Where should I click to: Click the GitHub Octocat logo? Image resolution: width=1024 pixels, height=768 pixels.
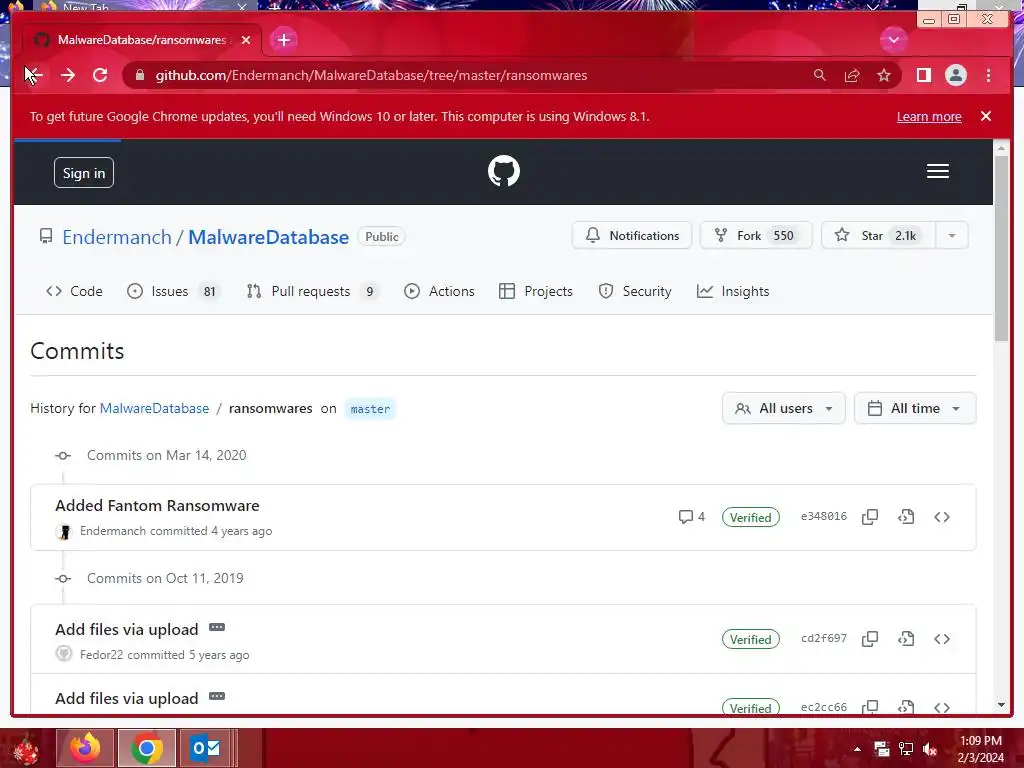(x=504, y=171)
